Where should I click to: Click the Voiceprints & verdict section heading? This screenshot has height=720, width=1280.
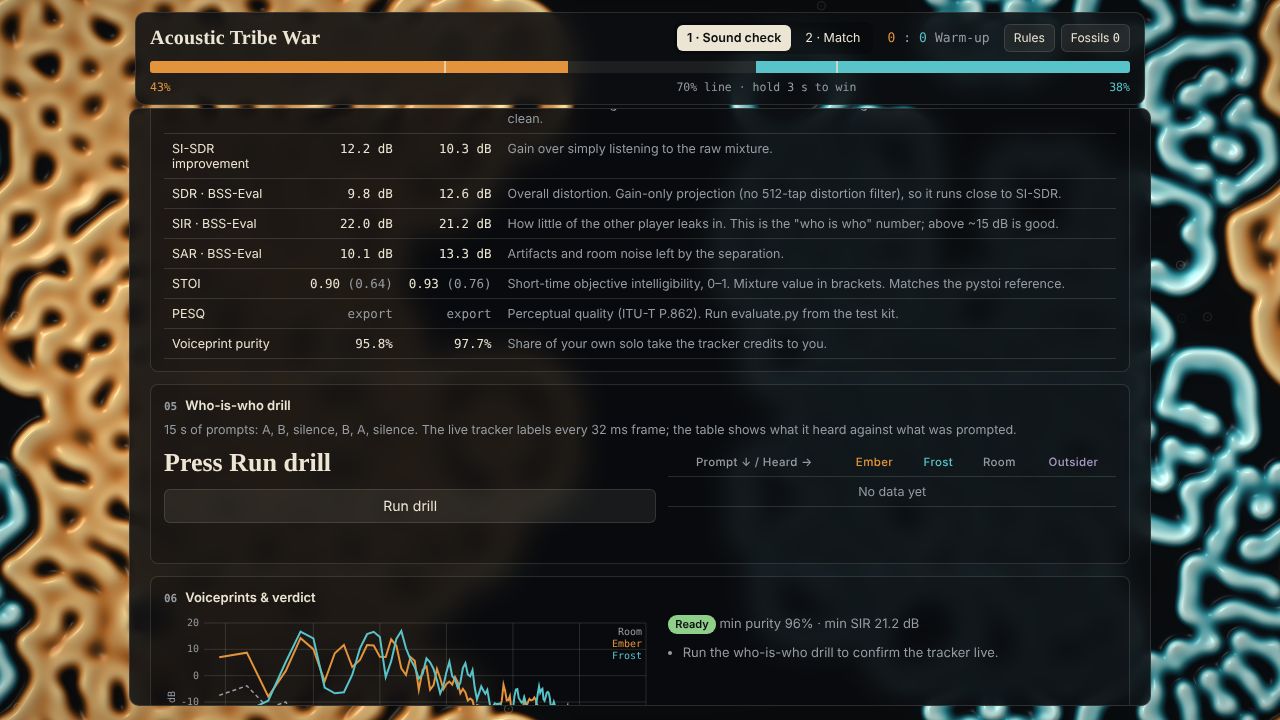(x=250, y=598)
